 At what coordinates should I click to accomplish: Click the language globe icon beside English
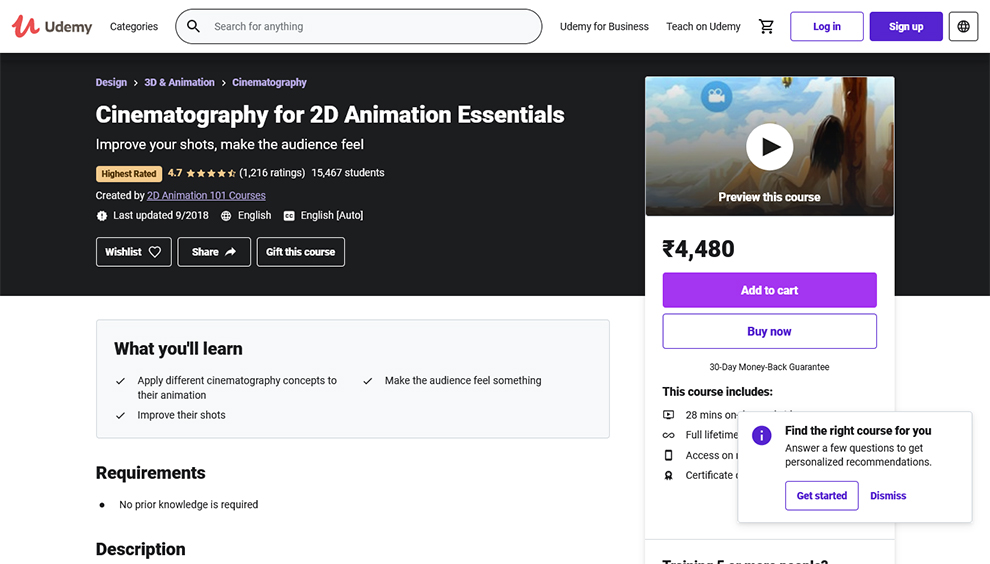pos(226,216)
